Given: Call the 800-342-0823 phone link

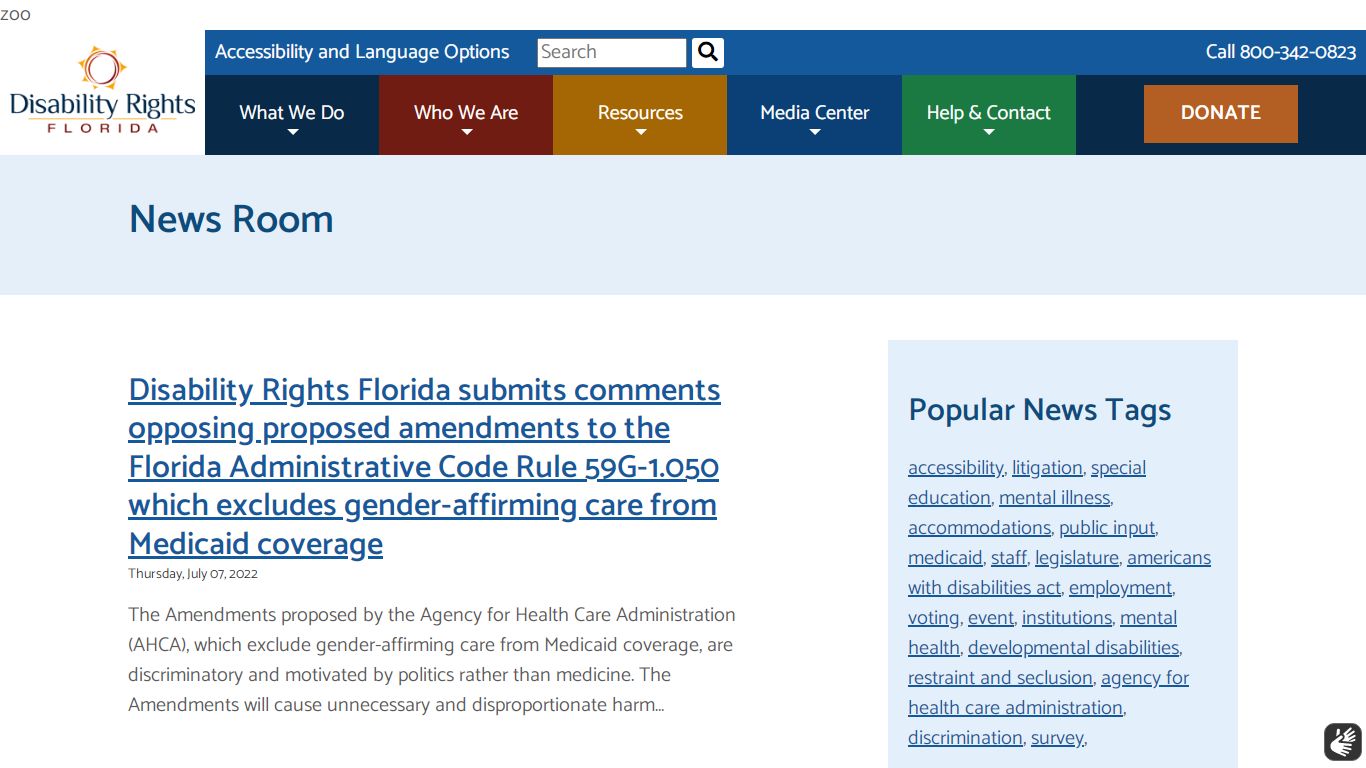Looking at the screenshot, I should pos(1281,52).
